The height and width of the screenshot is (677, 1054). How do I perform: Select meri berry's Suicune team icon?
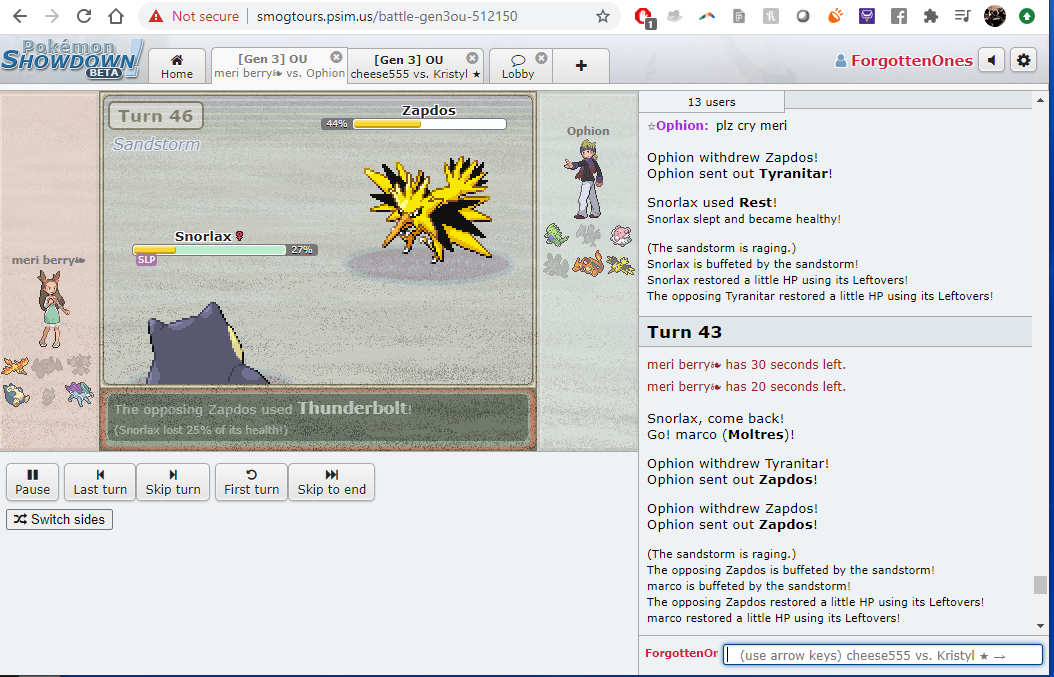coord(79,395)
